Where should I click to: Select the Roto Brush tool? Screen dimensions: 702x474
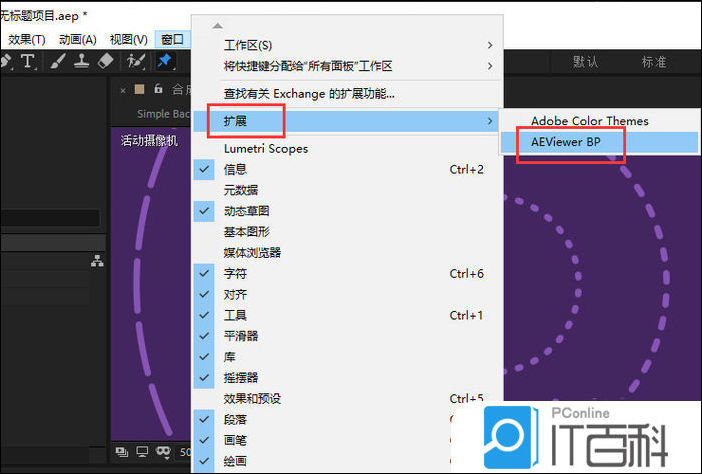(136, 61)
